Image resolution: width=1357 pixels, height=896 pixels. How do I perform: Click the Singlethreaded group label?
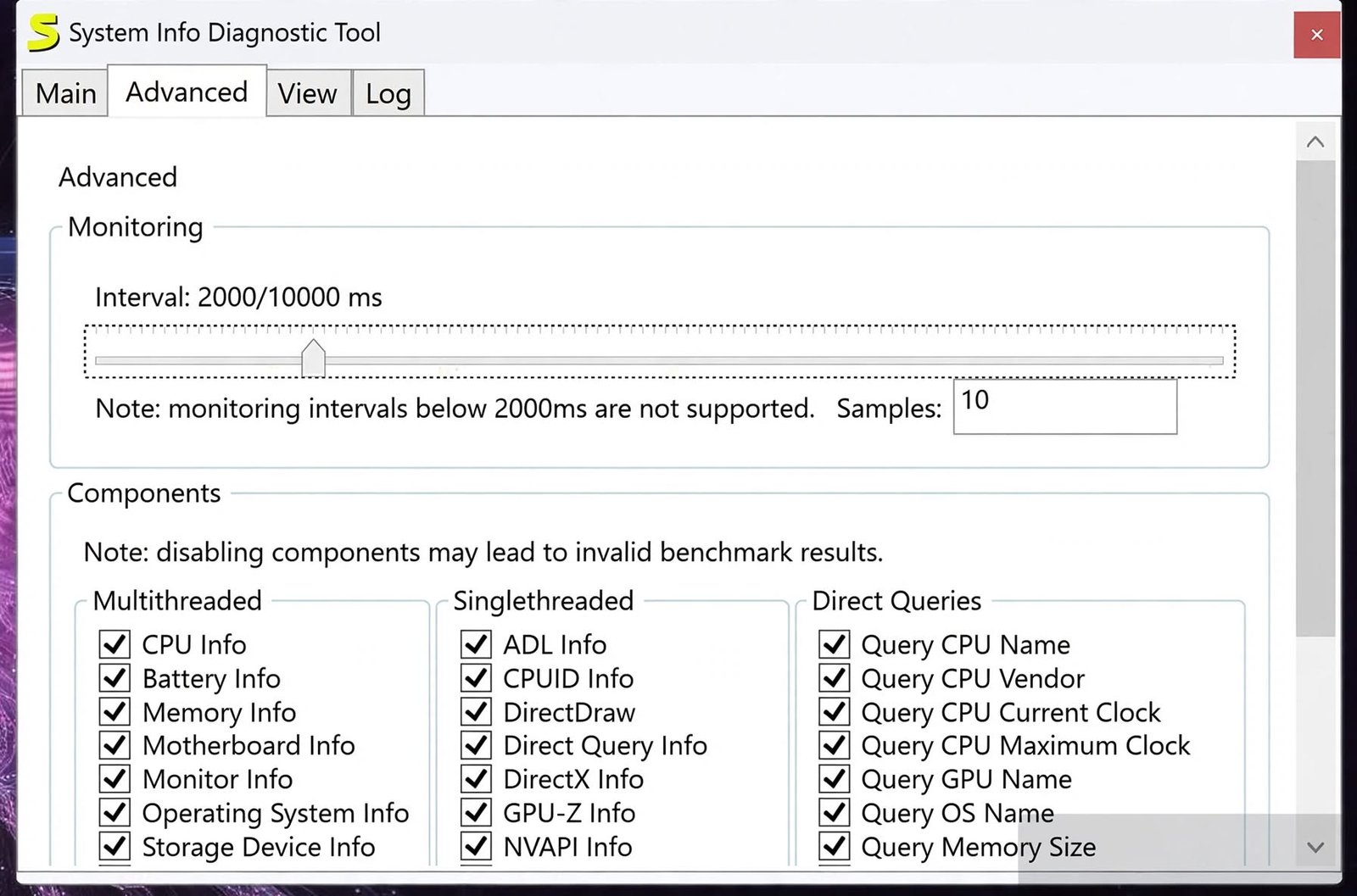point(544,601)
